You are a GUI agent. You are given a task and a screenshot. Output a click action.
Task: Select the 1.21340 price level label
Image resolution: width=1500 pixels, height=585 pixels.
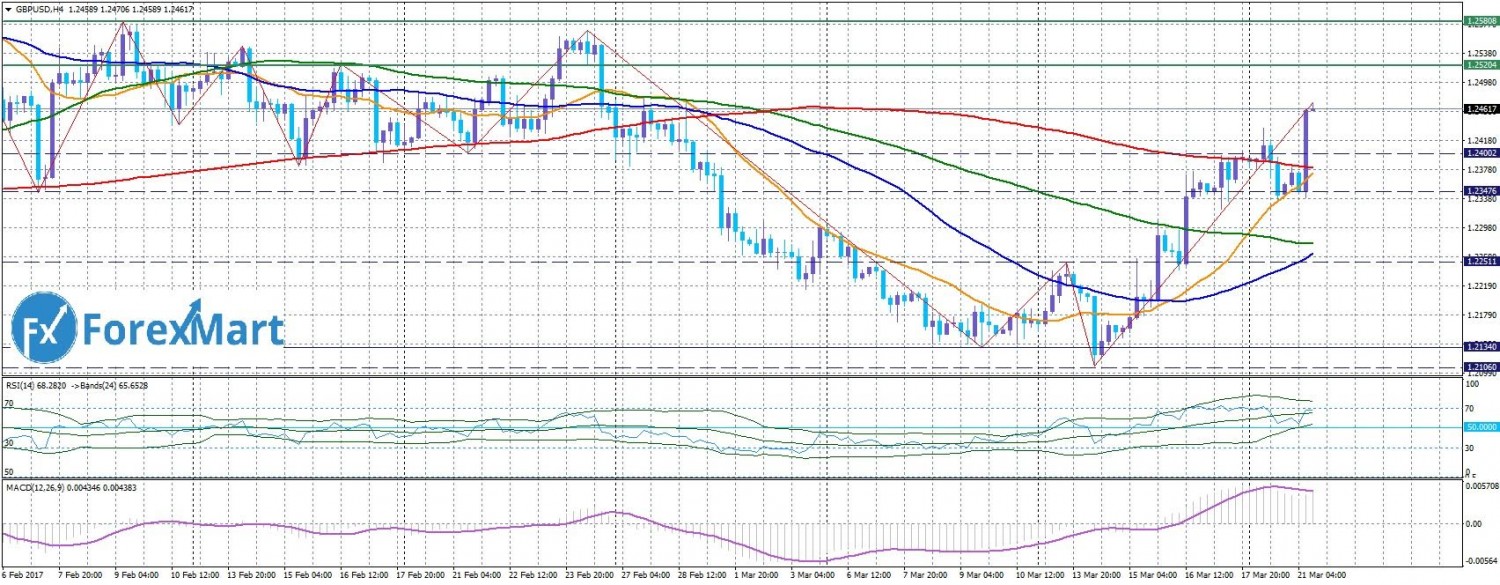click(x=1480, y=346)
